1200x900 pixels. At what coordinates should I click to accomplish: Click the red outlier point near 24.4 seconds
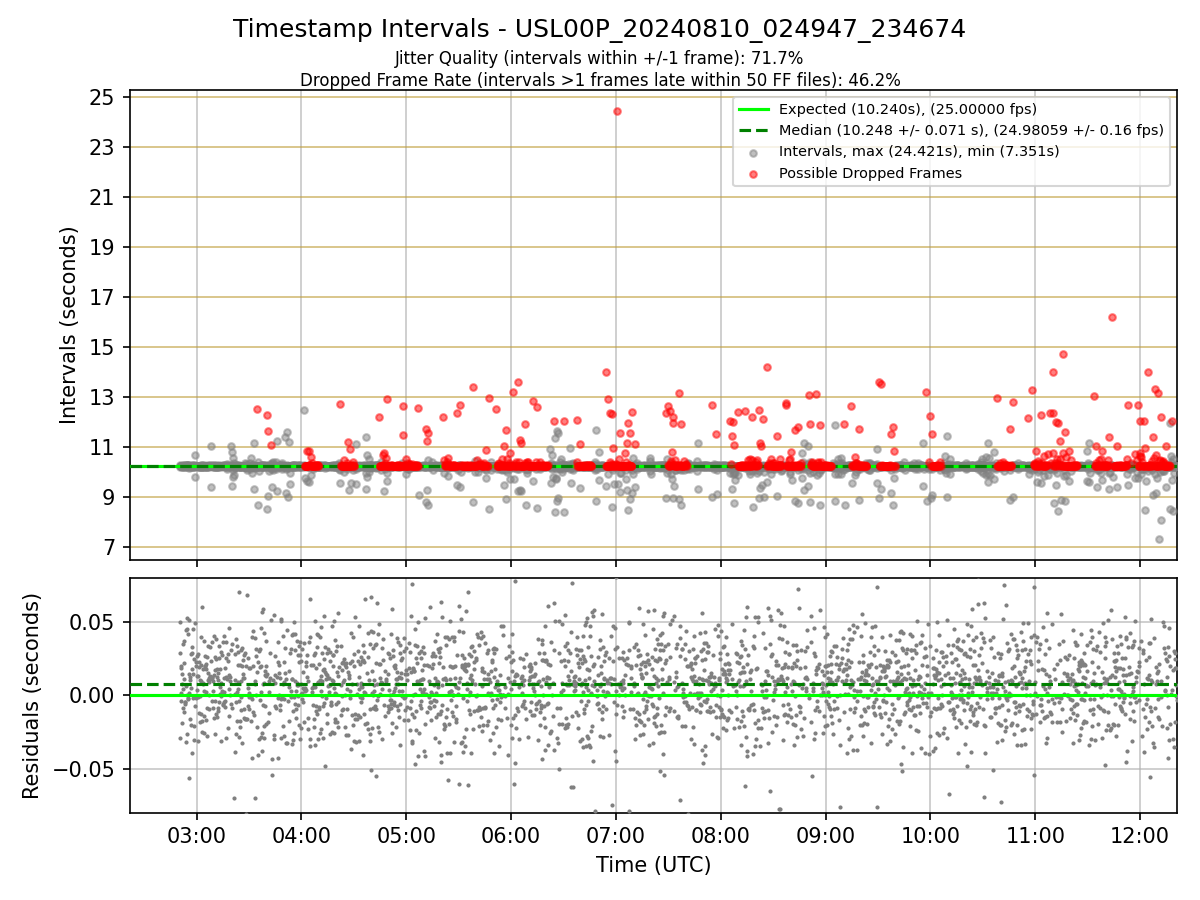pyautogui.click(x=617, y=111)
